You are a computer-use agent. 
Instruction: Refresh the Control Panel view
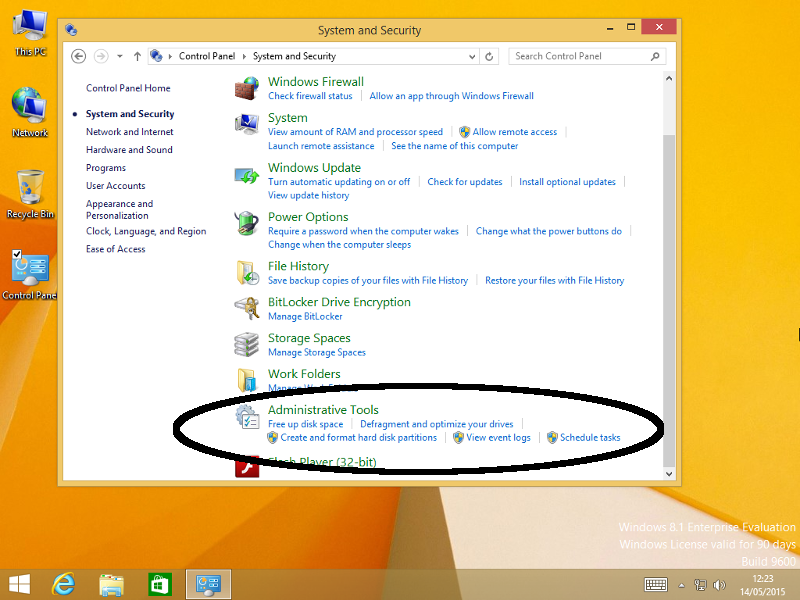[489, 56]
